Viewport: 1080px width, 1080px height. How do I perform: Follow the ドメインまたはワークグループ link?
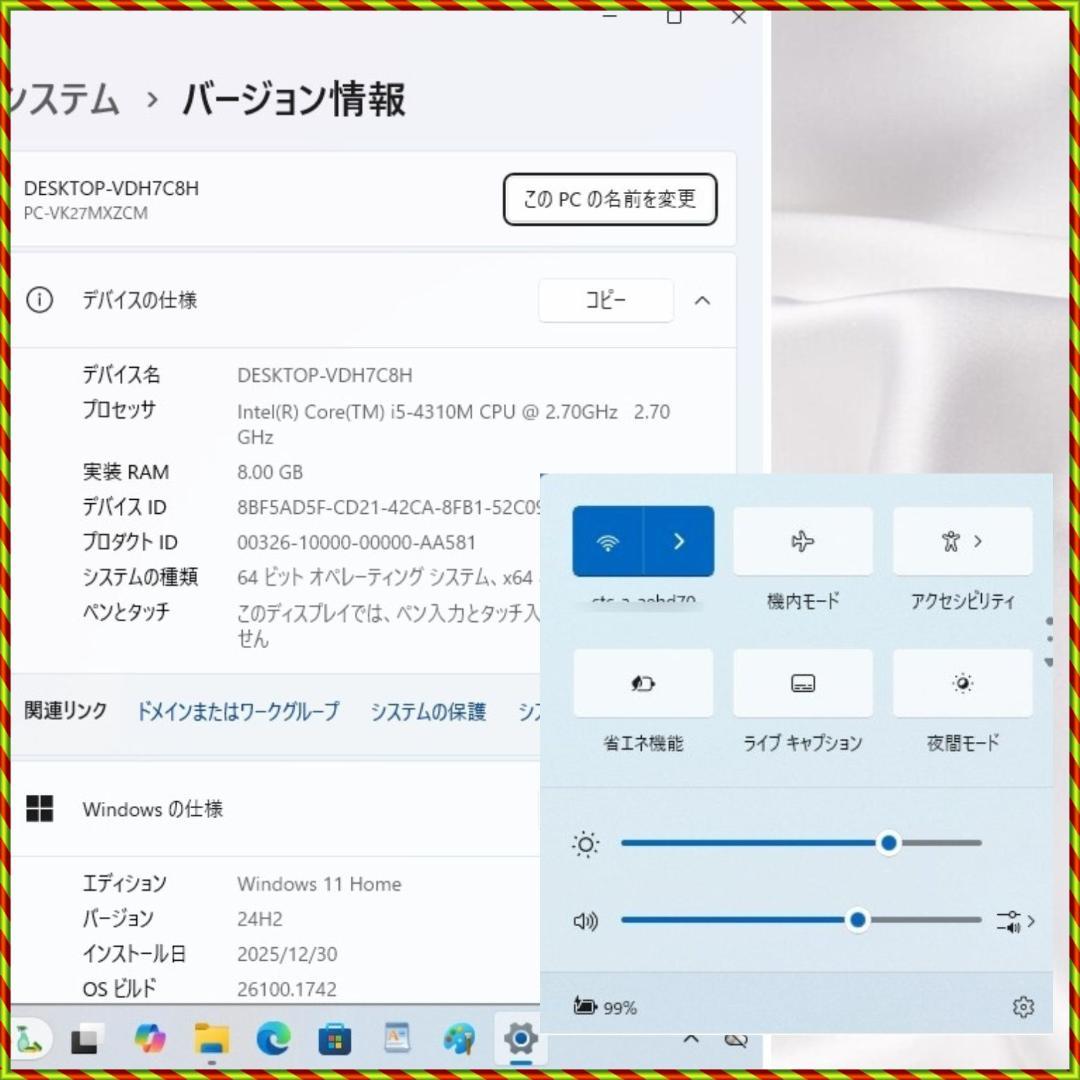tap(237, 712)
